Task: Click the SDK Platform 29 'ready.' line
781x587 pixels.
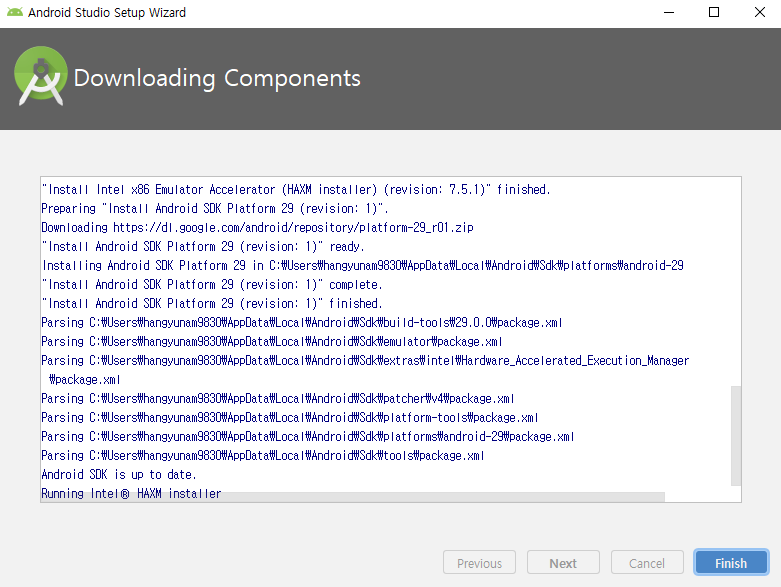Action: (203, 246)
